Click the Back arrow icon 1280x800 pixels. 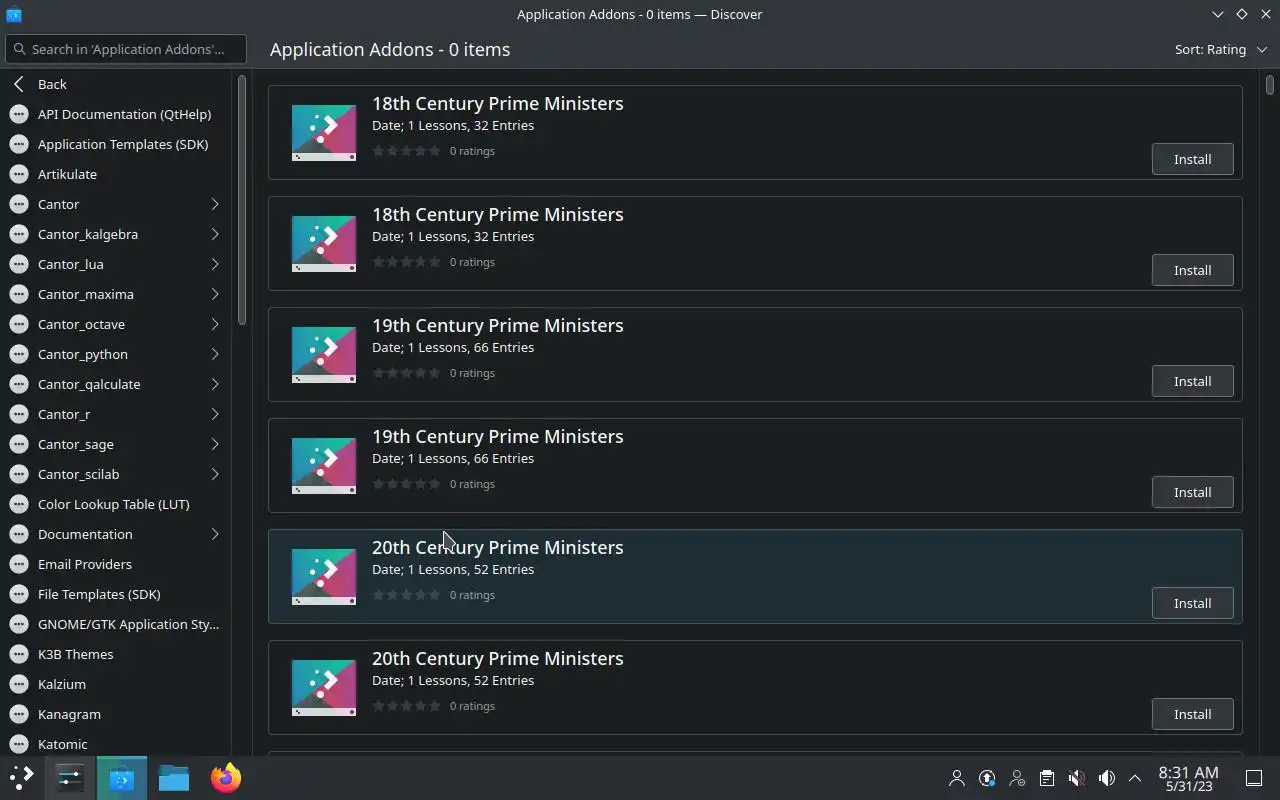point(19,84)
